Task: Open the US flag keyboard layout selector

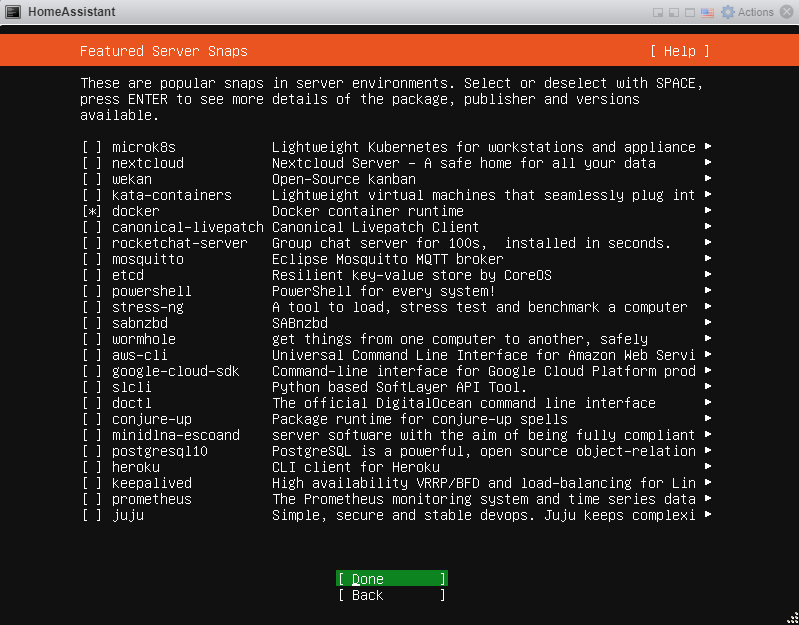Action: pos(707,12)
